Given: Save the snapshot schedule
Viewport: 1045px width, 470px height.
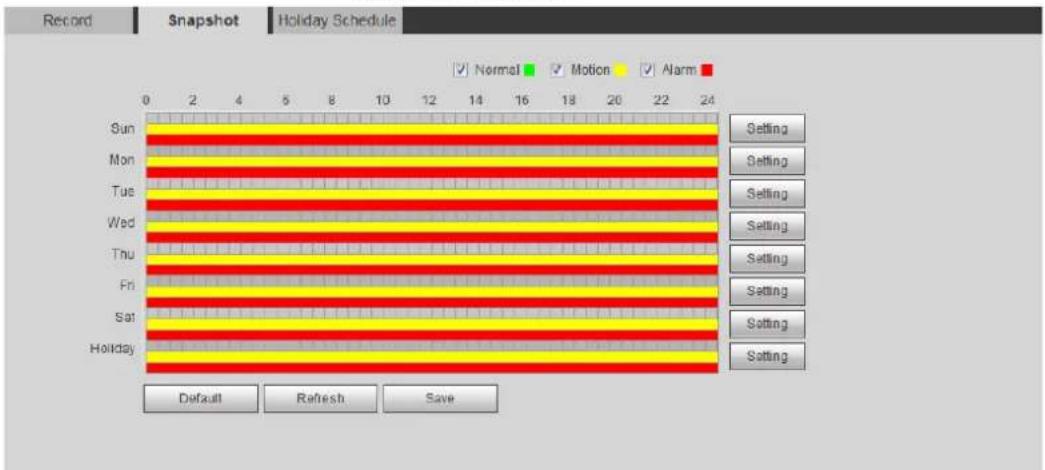Looking at the screenshot, I should (440, 399).
